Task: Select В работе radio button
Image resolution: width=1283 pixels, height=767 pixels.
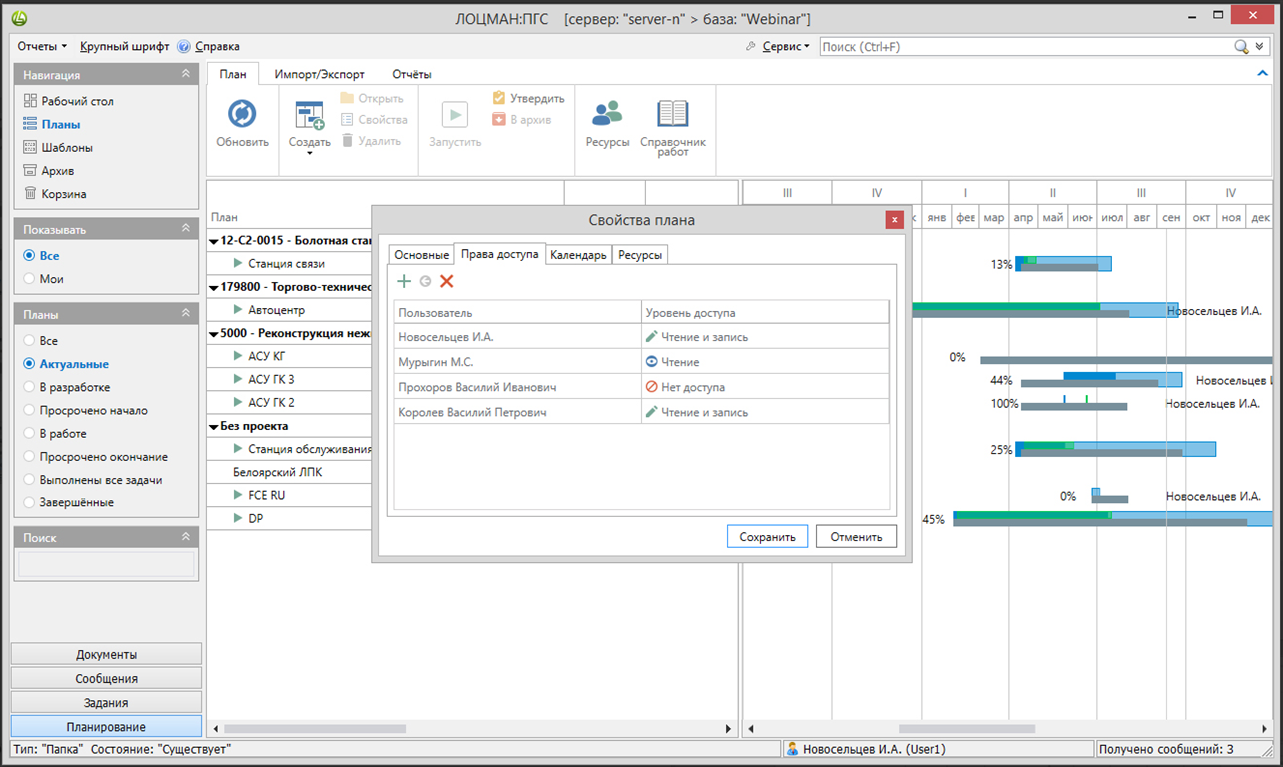Action: [x=30, y=434]
